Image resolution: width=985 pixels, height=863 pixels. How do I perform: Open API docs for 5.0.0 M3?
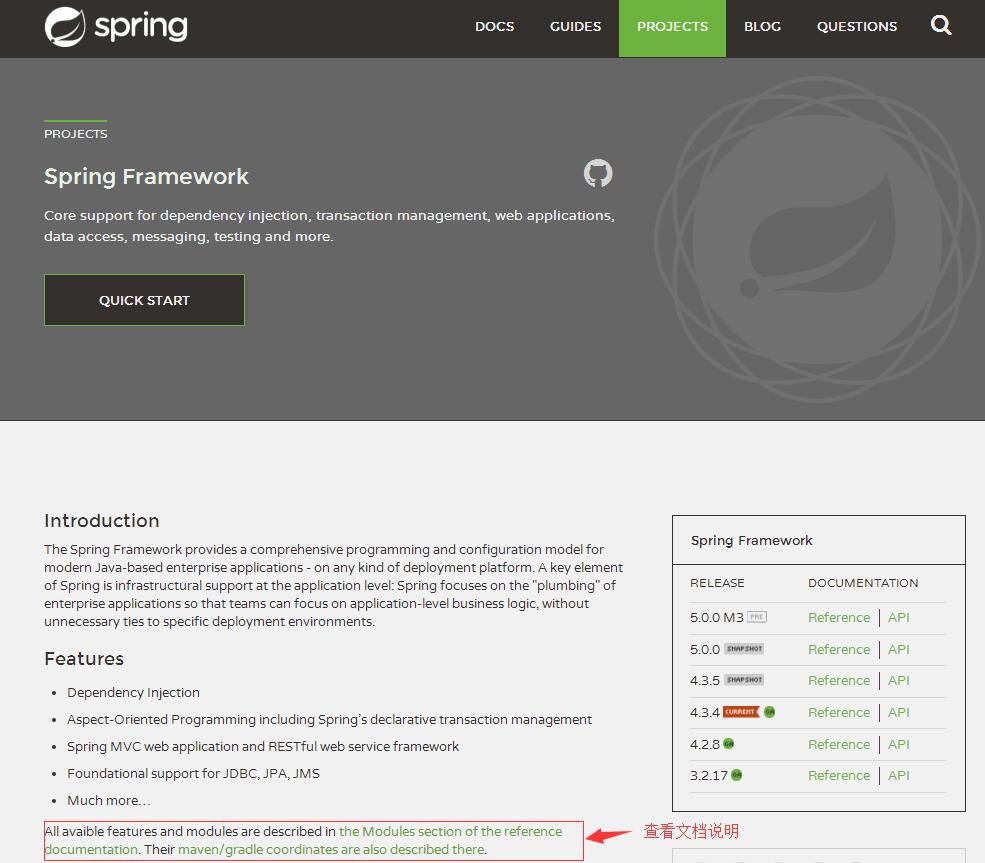tap(898, 617)
